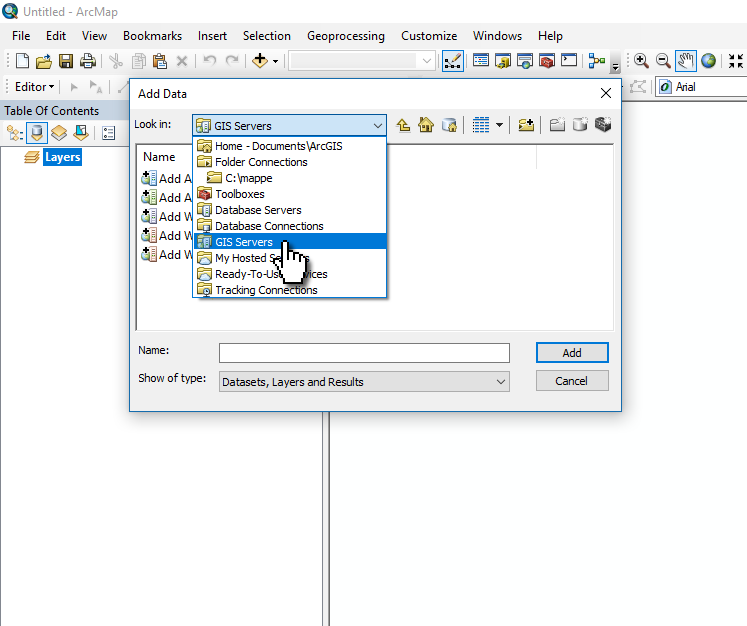
Task: Collapse the Look in dropdown arrow
Action: tap(378, 126)
